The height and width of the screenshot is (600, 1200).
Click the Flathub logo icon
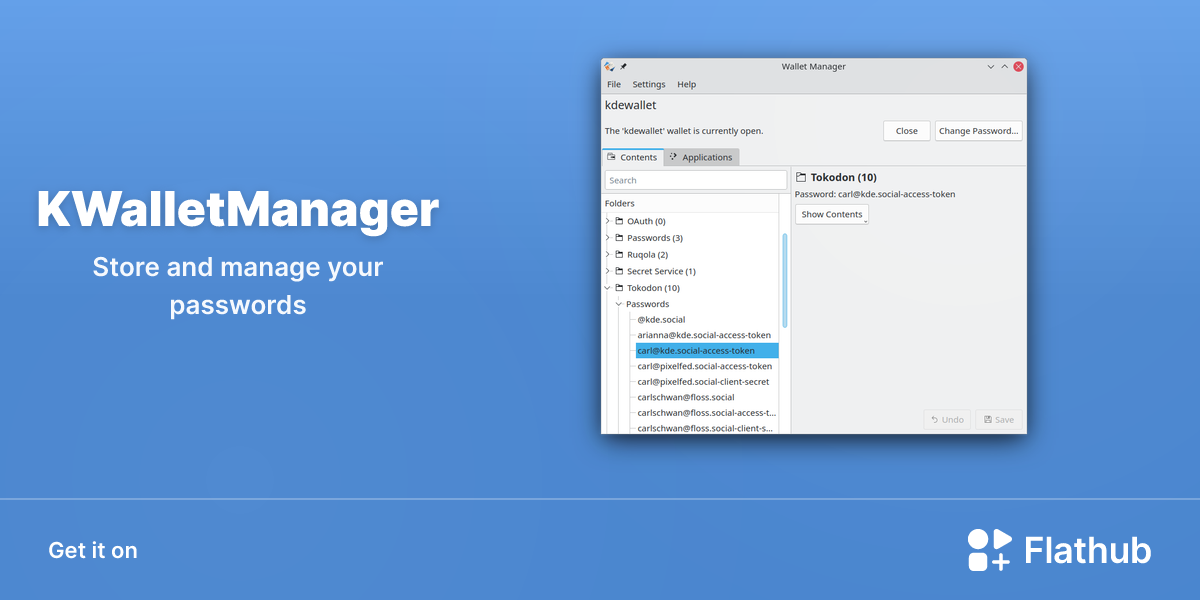click(x=990, y=550)
